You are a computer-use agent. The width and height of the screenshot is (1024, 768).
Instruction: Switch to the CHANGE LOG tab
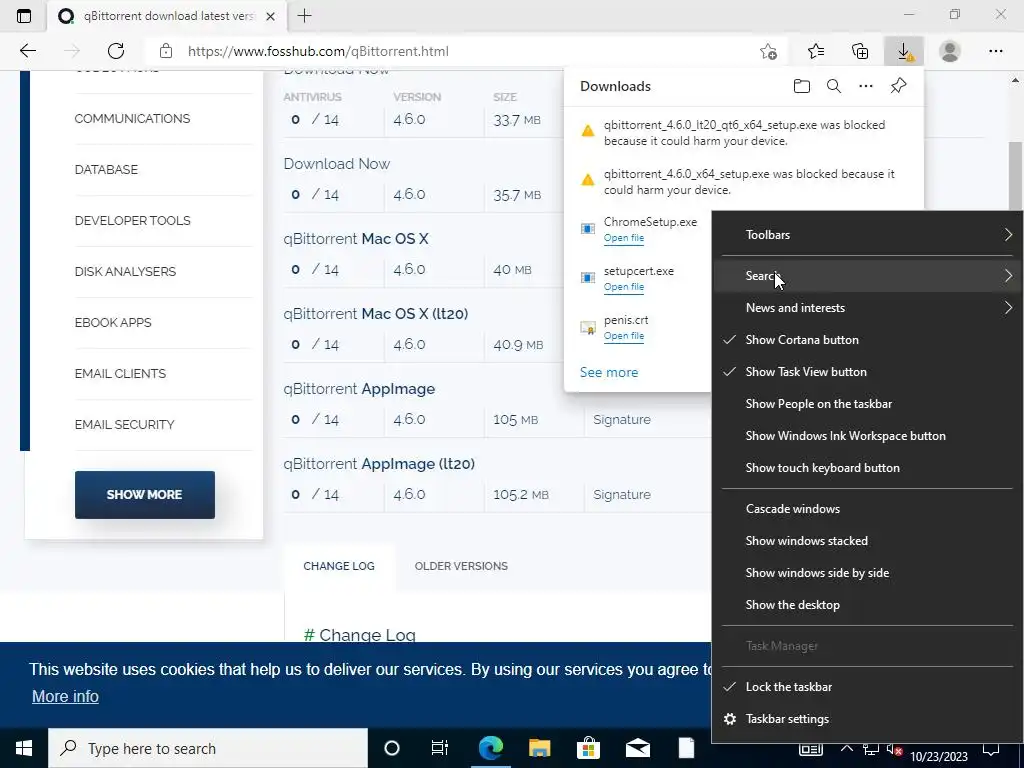click(x=339, y=566)
